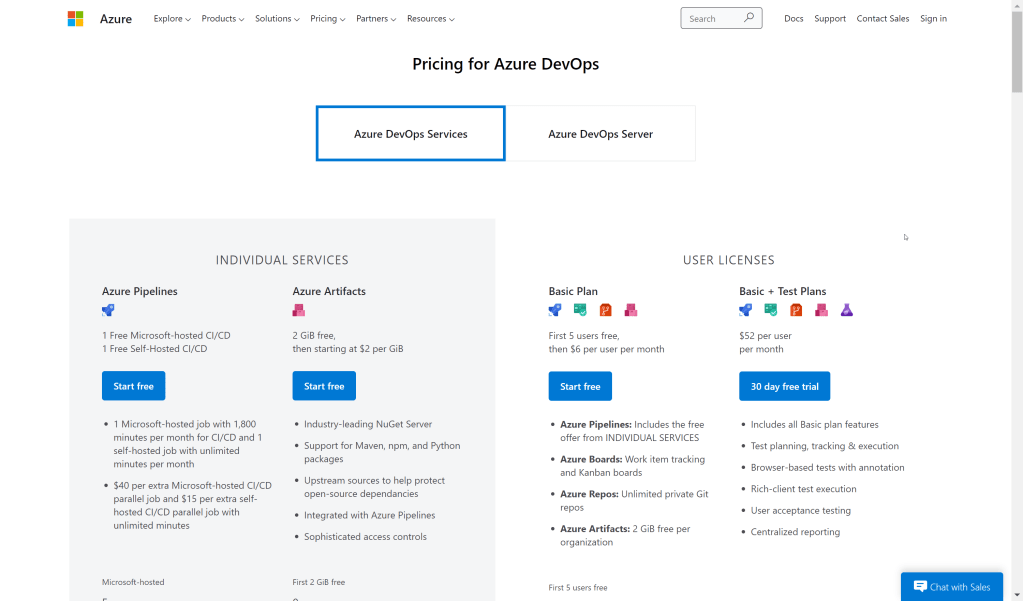
Task: Select the Azure DevOps Services tab
Action: [410, 134]
